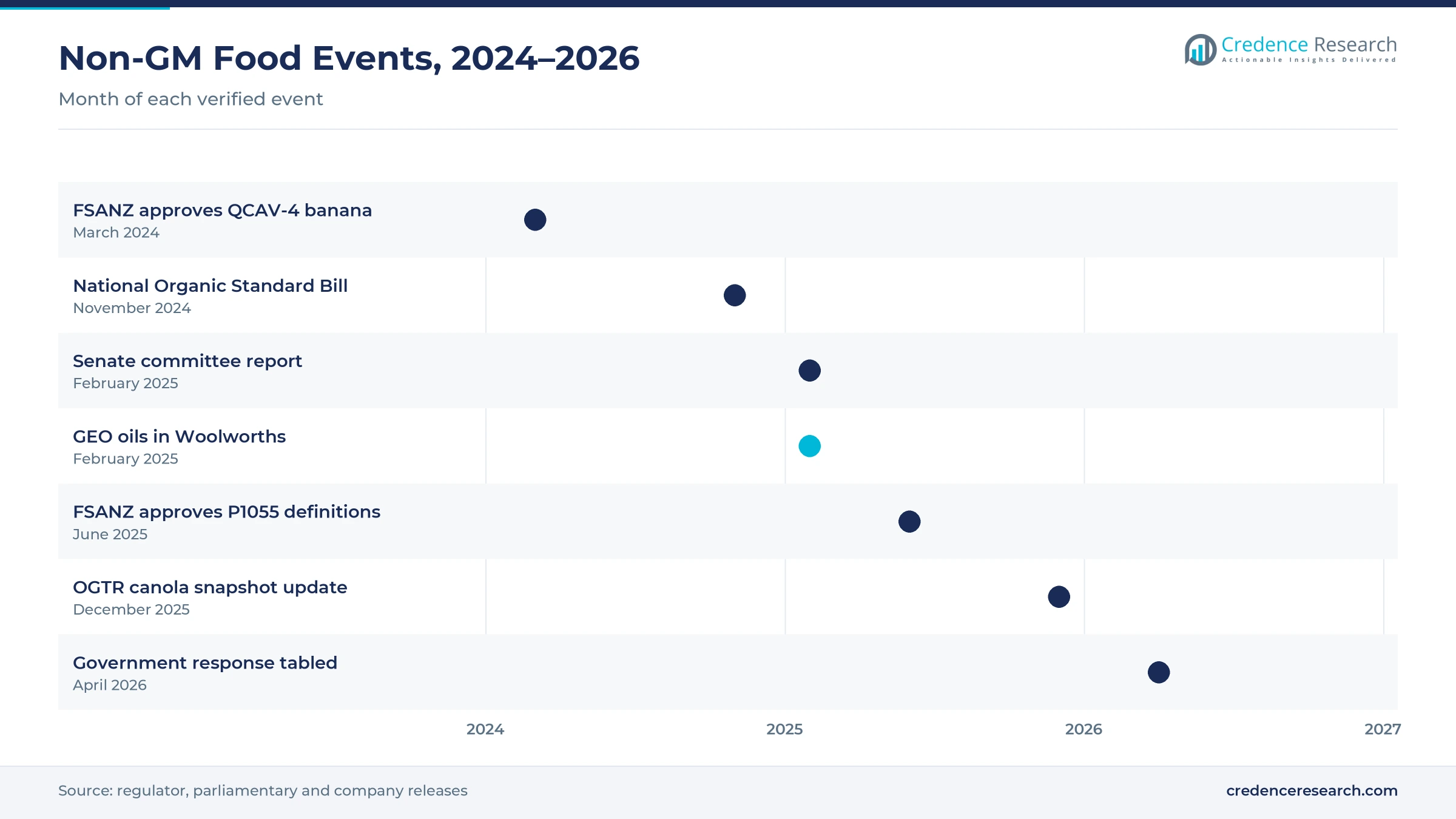Click the 'Government response tabled' label
Image resolution: width=1456 pixels, height=819 pixels.
pos(204,663)
